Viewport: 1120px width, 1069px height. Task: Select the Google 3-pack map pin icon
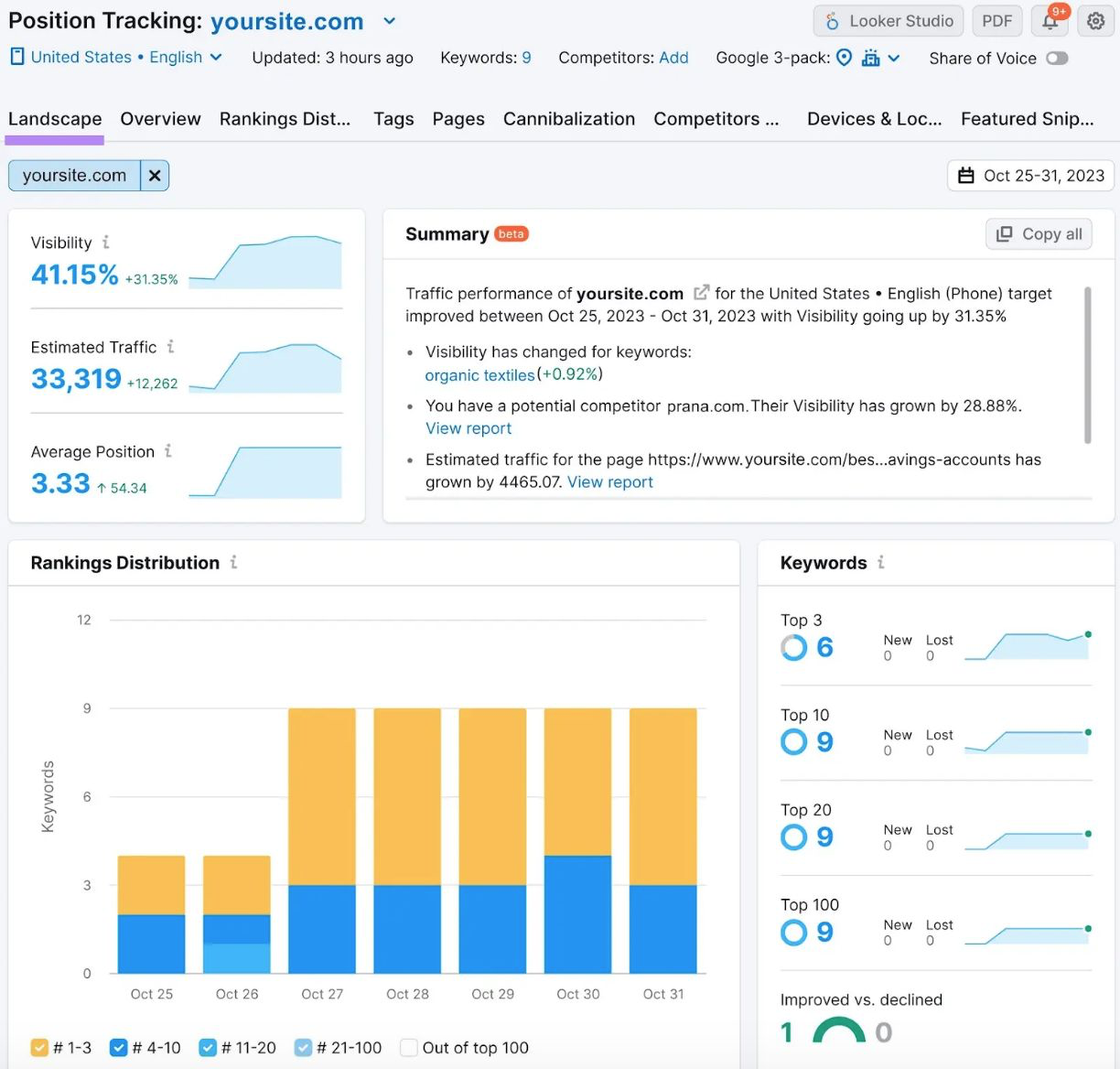(x=844, y=58)
